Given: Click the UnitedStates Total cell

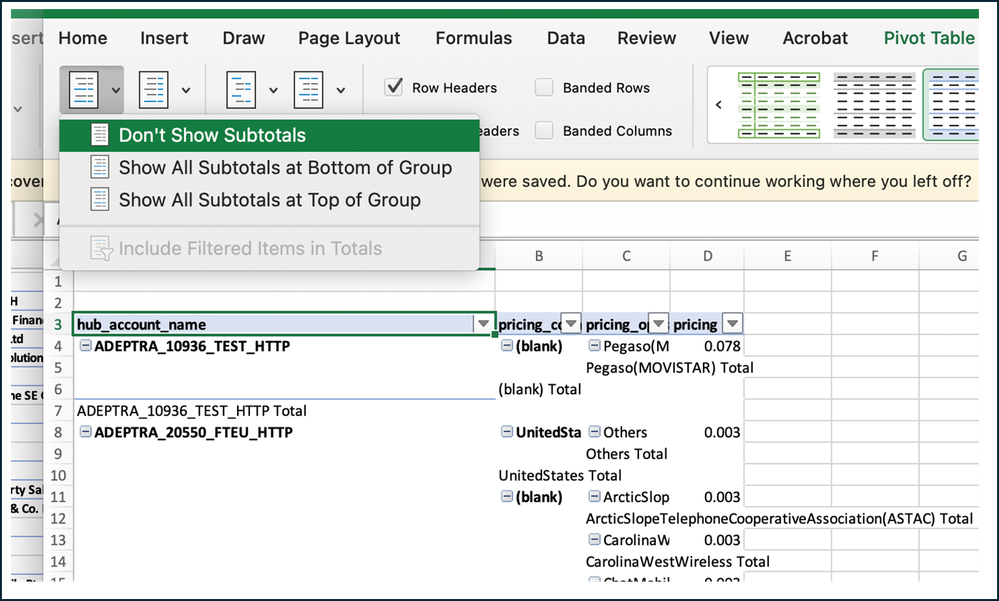Looking at the screenshot, I should pyautogui.click(x=560, y=475).
